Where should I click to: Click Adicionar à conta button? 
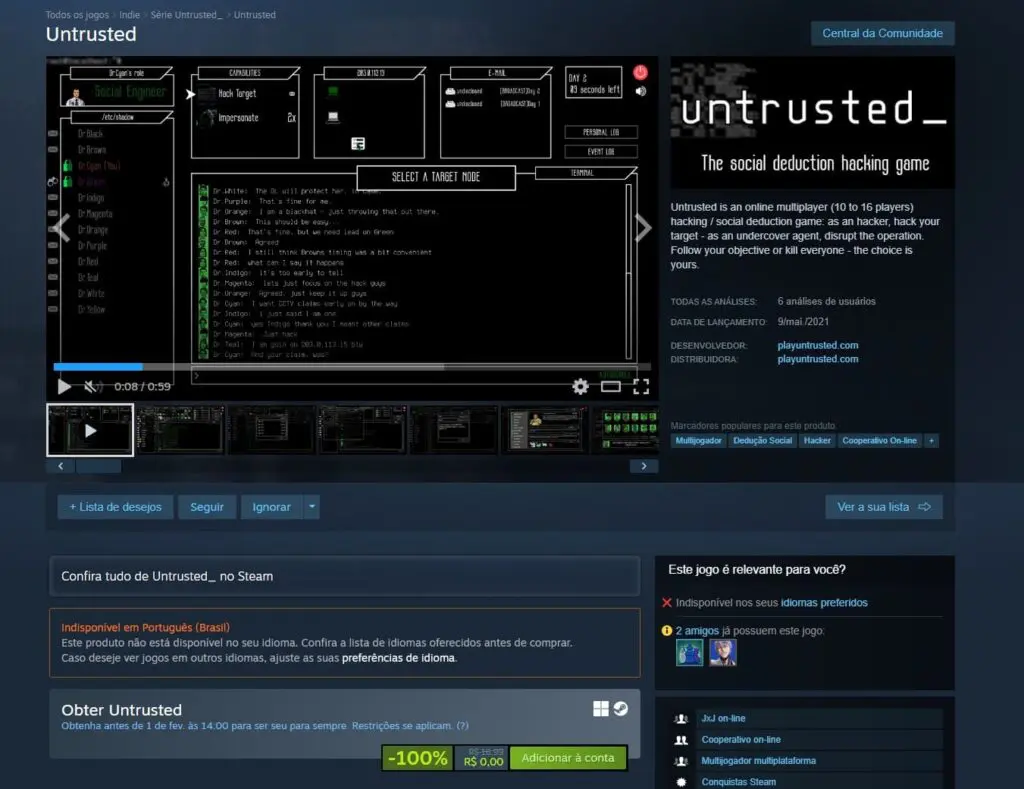pos(567,758)
